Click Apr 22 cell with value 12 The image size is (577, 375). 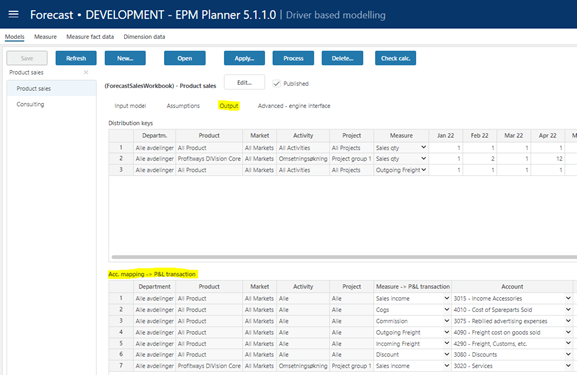pyautogui.click(x=547, y=159)
